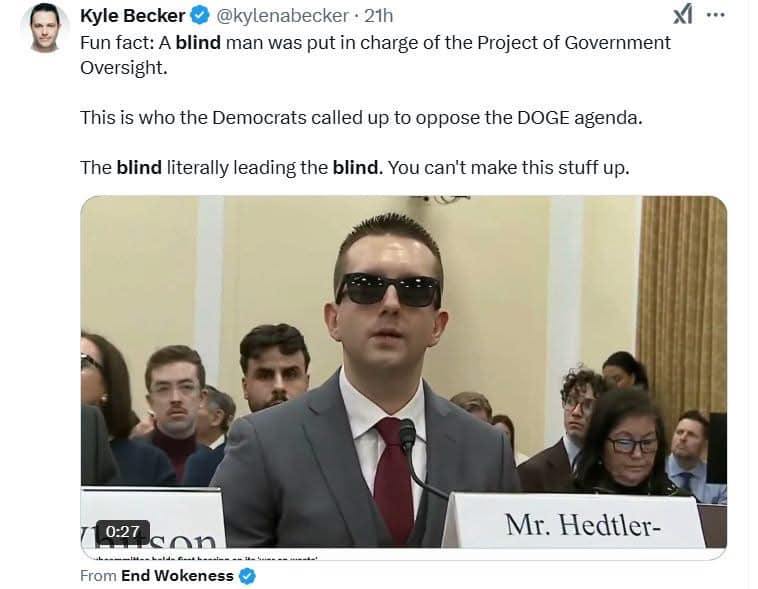Play the embedded hearing video

tap(403, 372)
